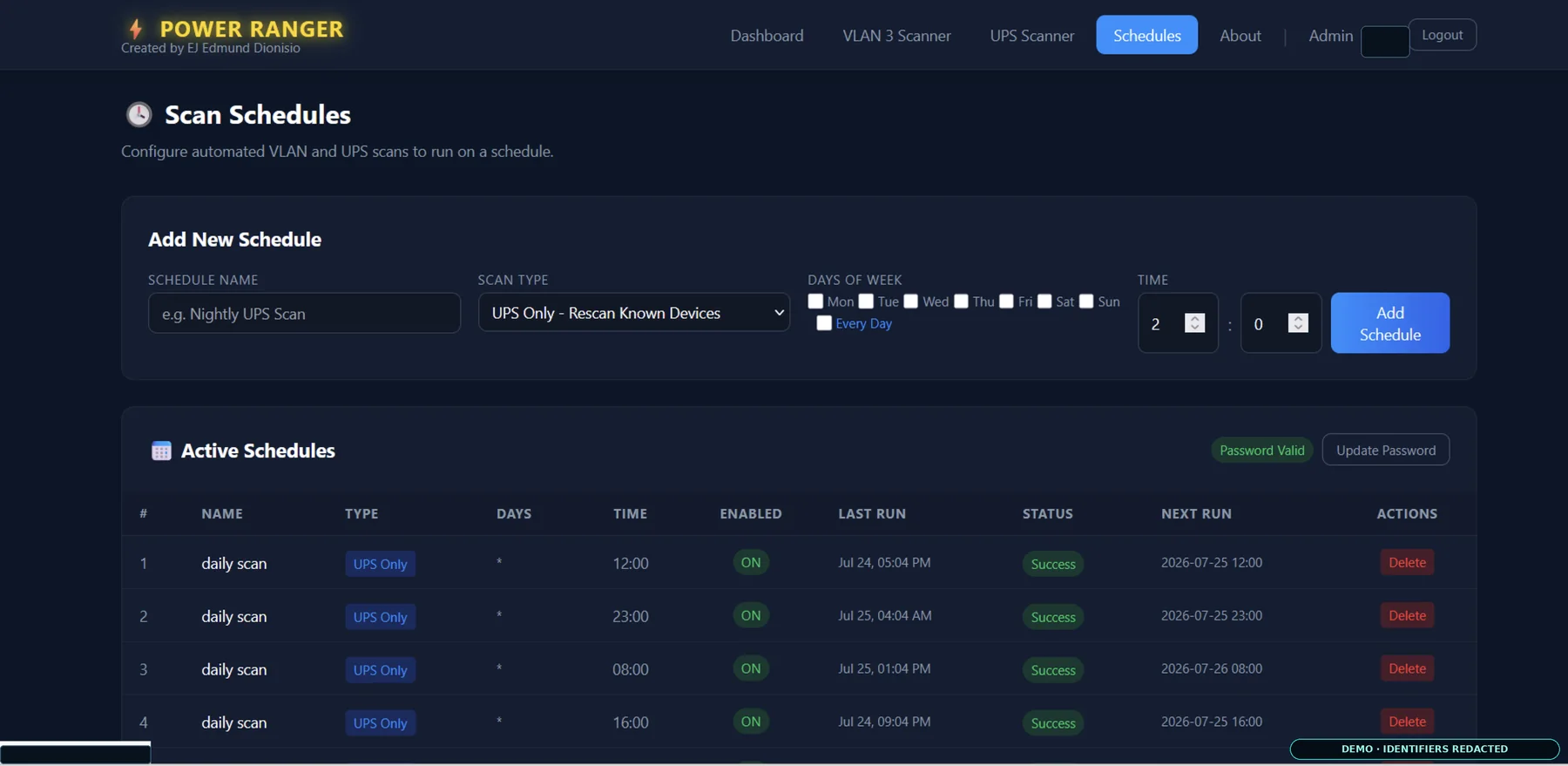Delete schedule 2 at 23:00
This screenshot has width=1568, height=766.
(x=1407, y=615)
